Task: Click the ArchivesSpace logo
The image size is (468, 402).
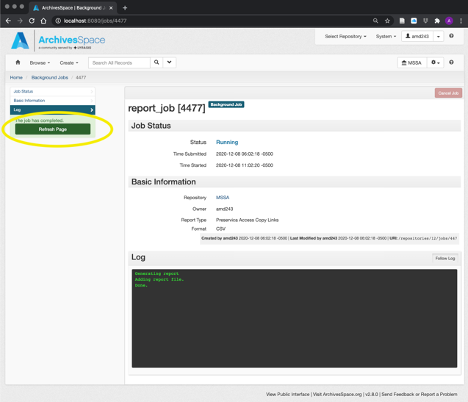Action: (58, 41)
